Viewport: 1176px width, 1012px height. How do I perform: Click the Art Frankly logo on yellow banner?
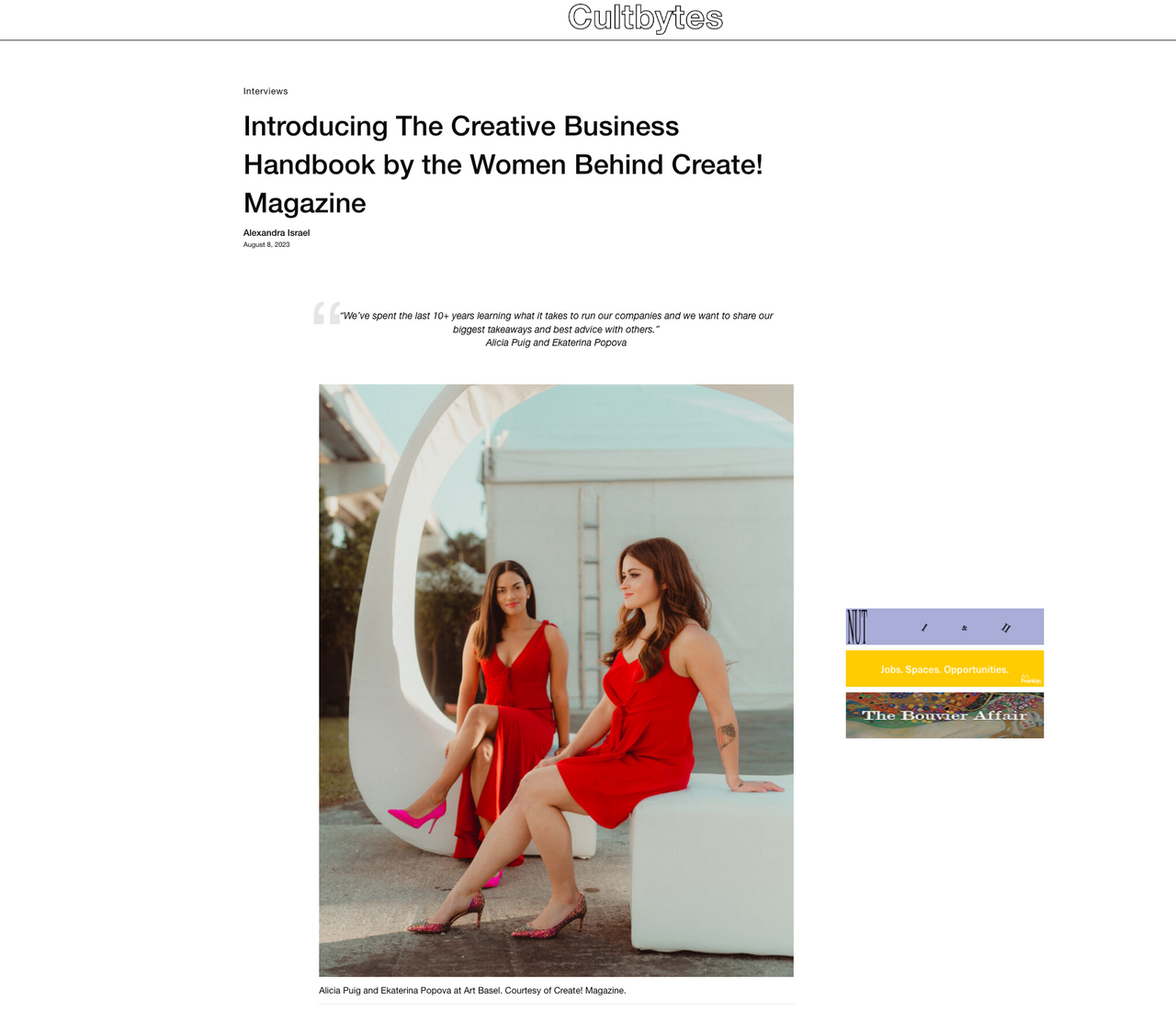(1031, 680)
